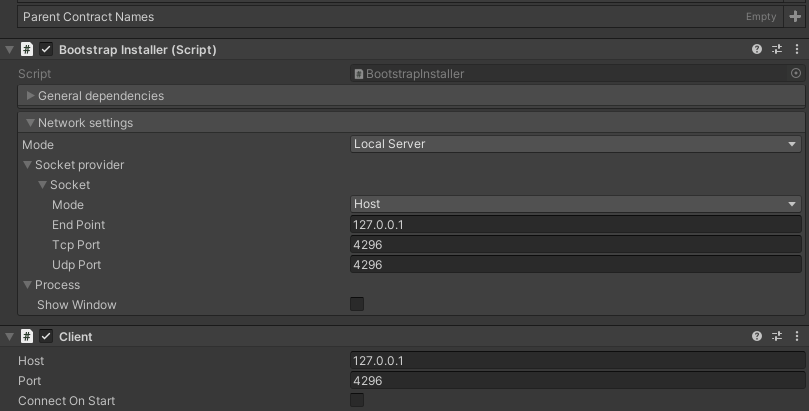Collapse the Network settings section

coord(30,123)
